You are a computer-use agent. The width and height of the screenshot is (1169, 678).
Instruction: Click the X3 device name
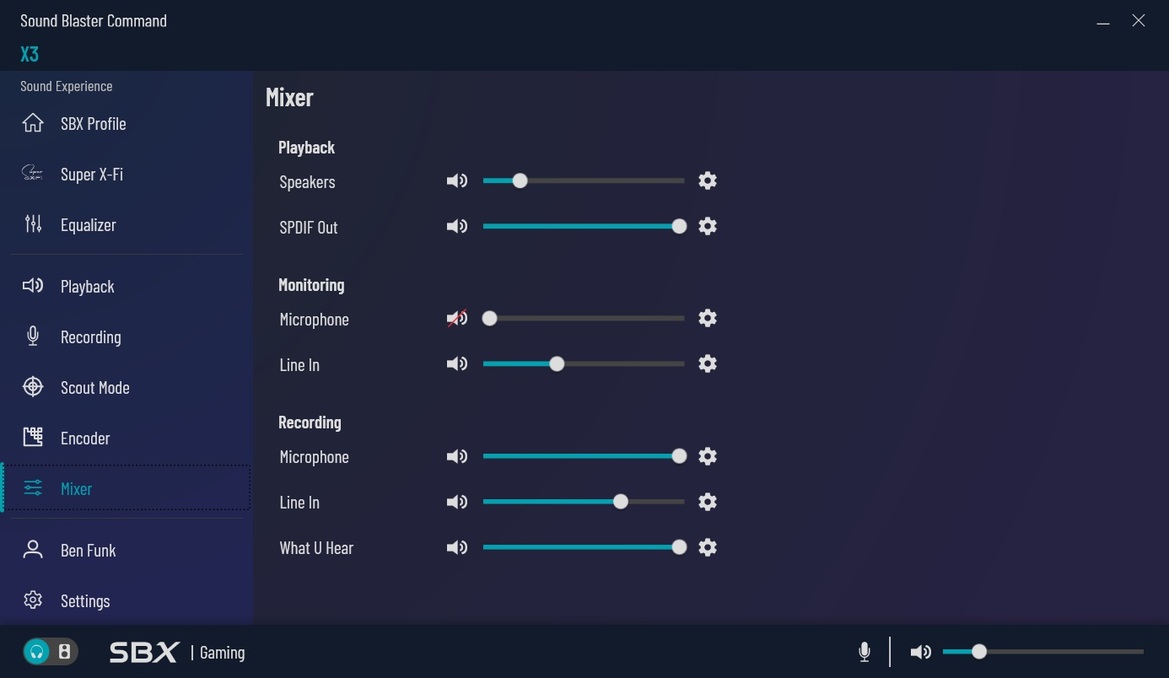click(29, 54)
